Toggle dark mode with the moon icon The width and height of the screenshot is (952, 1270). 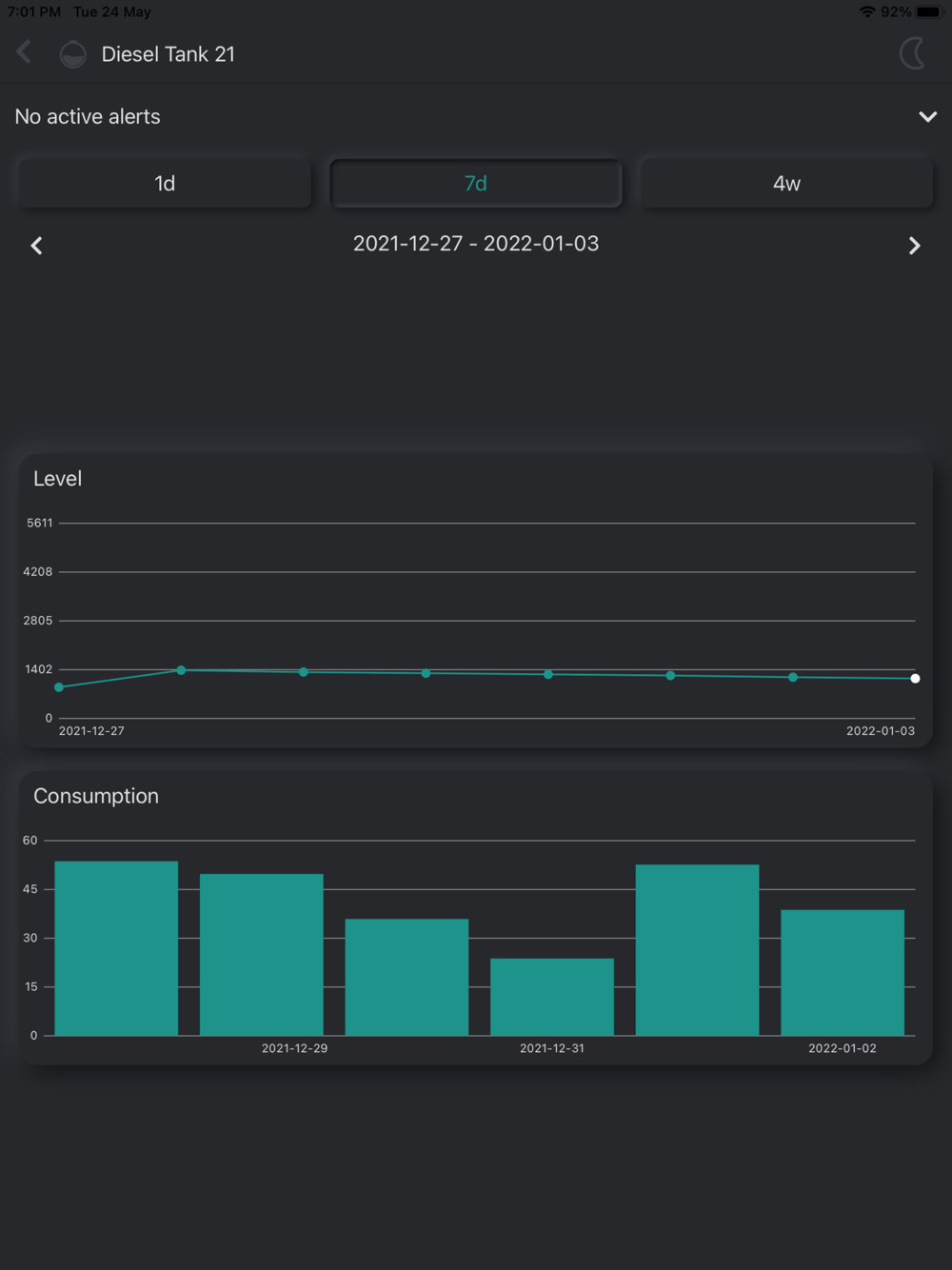(x=912, y=53)
